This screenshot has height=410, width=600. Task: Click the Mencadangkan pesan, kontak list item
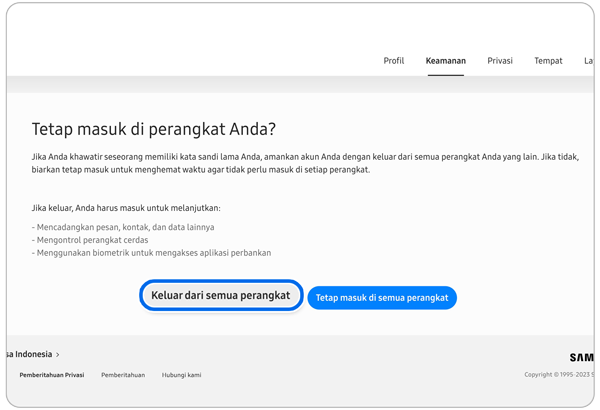pos(123,227)
